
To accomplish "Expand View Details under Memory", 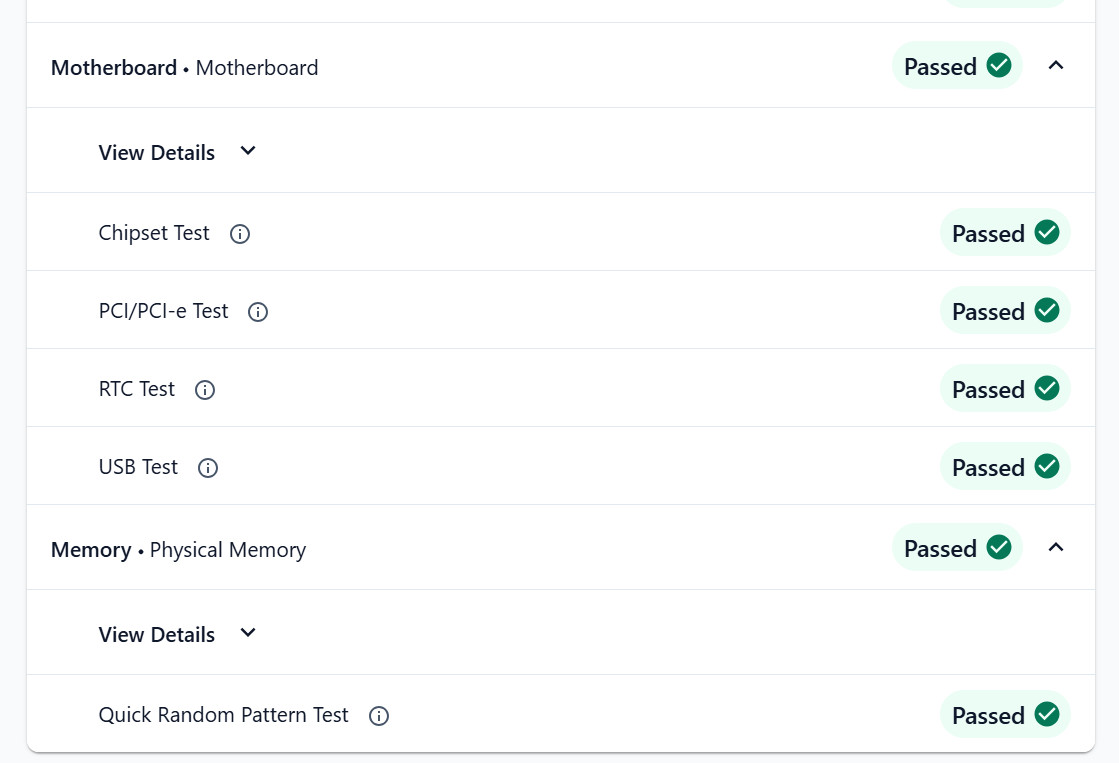I will (177, 634).
